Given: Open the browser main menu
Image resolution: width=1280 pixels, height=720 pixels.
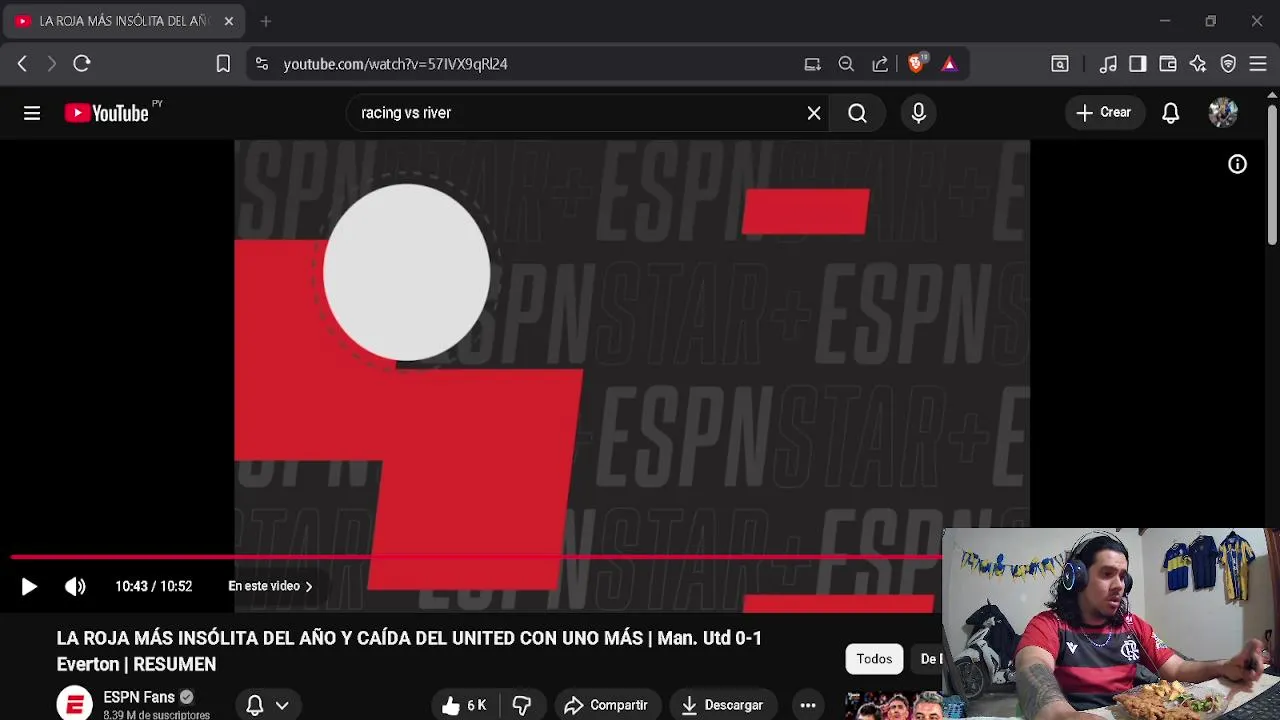Looking at the screenshot, I should (x=1258, y=64).
